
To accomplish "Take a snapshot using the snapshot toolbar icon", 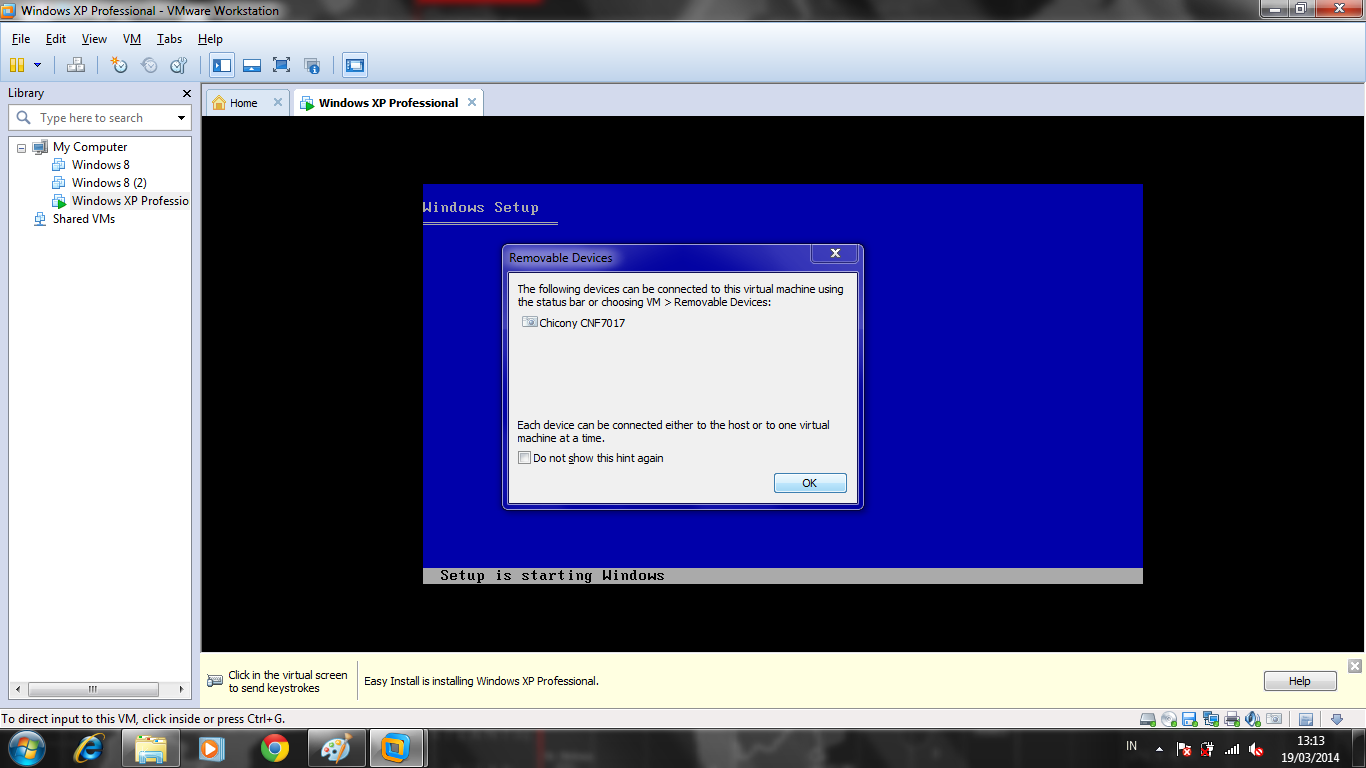I will [119, 65].
